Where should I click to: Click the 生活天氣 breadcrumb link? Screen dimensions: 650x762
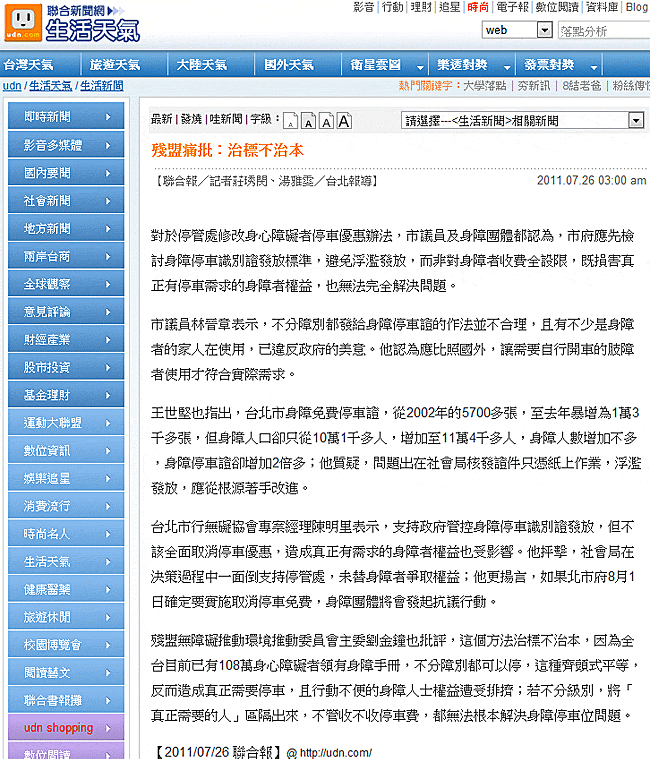coord(51,86)
